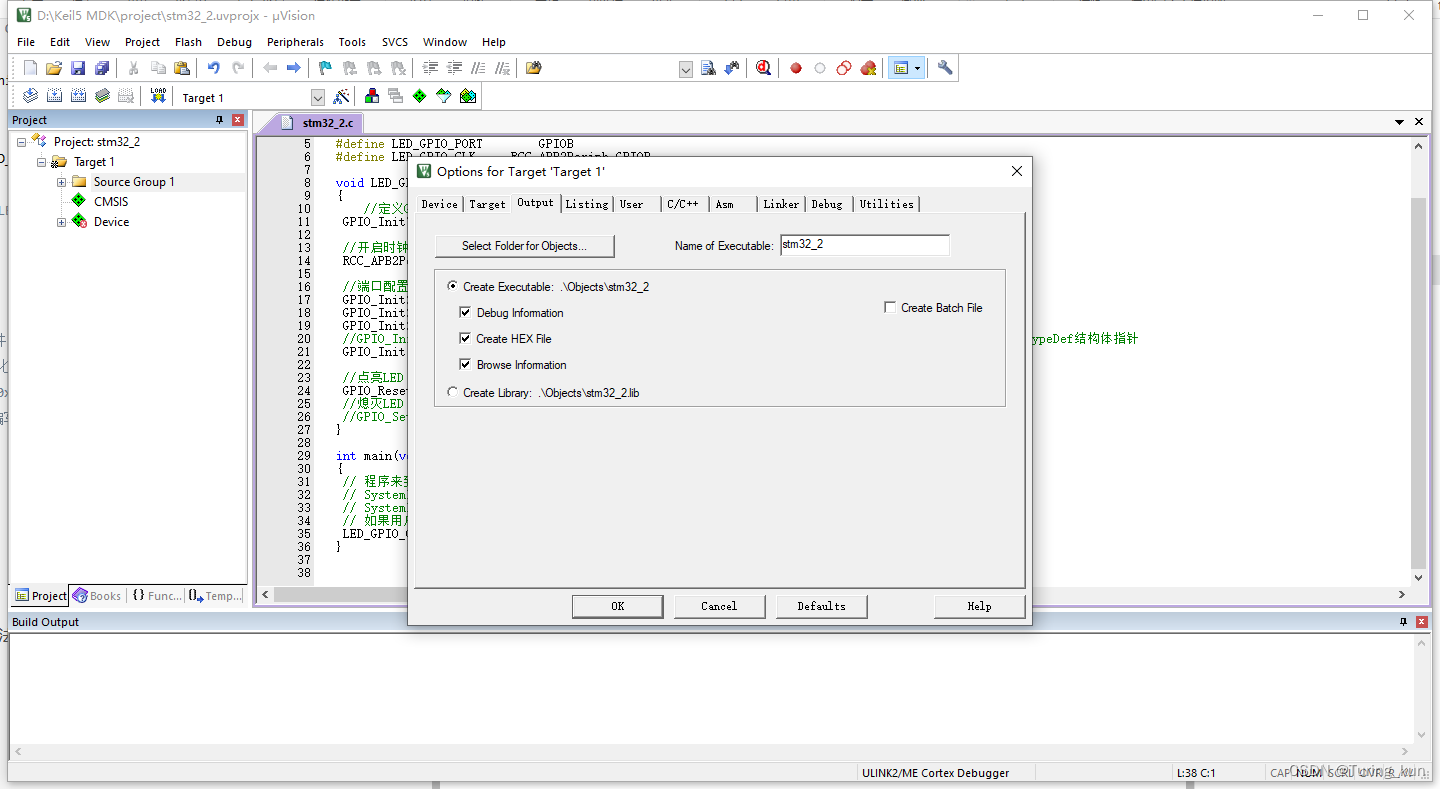Click Select Folder for Objects button
Image resolution: width=1440 pixels, height=789 pixels.
[524, 246]
